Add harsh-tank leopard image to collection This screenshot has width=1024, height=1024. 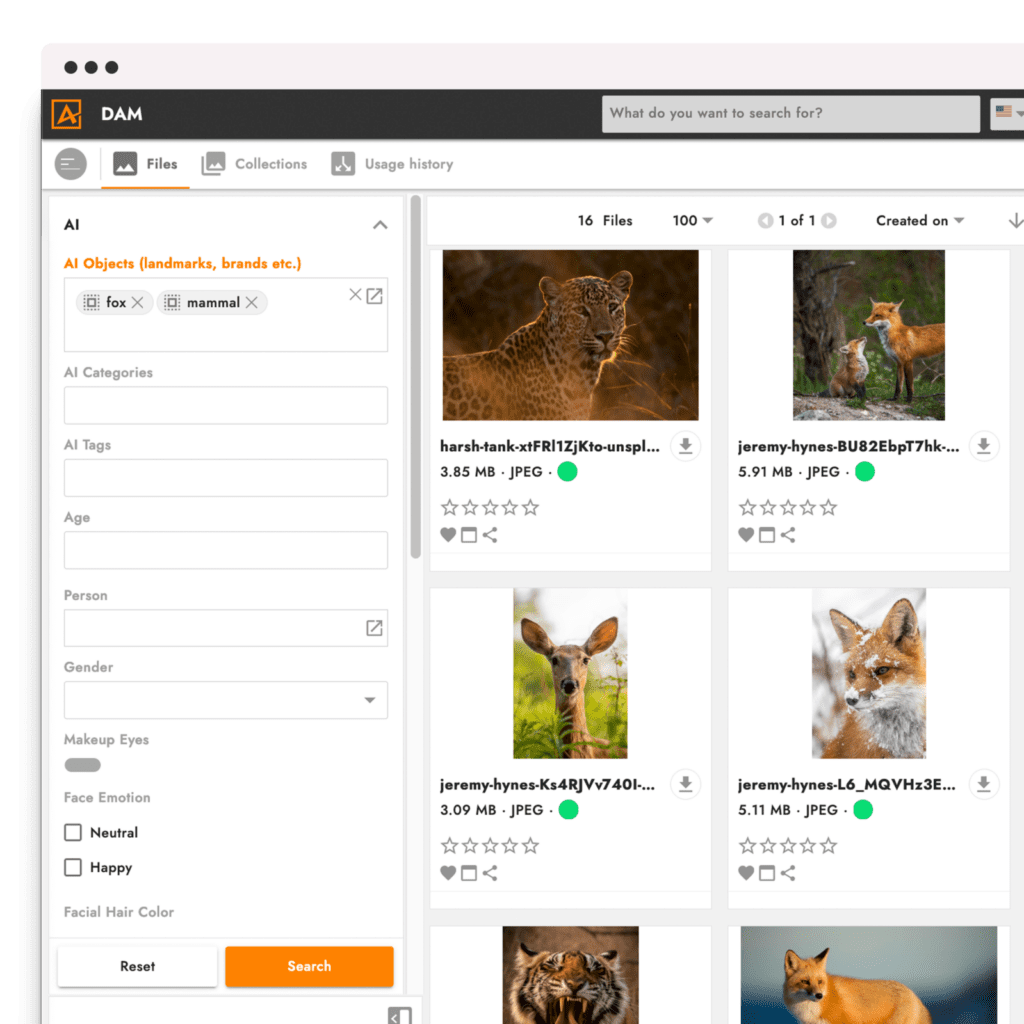(x=469, y=535)
